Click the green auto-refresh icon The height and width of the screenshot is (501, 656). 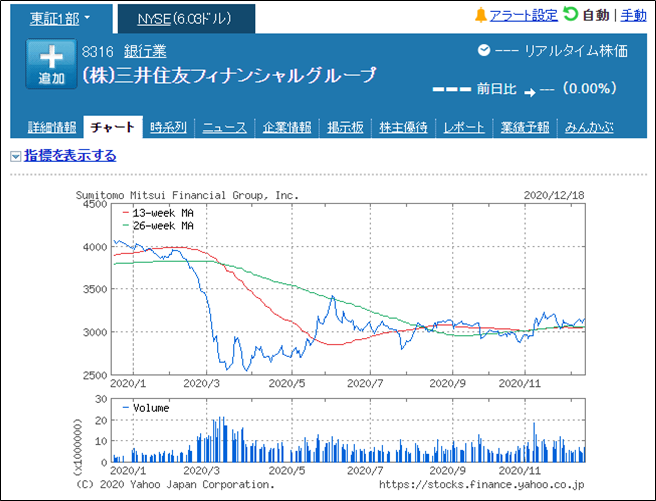click(x=570, y=14)
